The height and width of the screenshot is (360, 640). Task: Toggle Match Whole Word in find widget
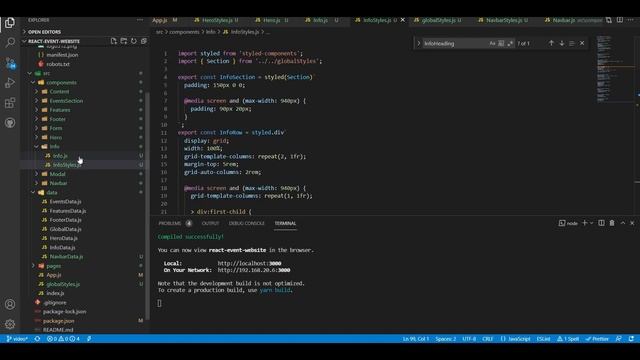click(501, 43)
